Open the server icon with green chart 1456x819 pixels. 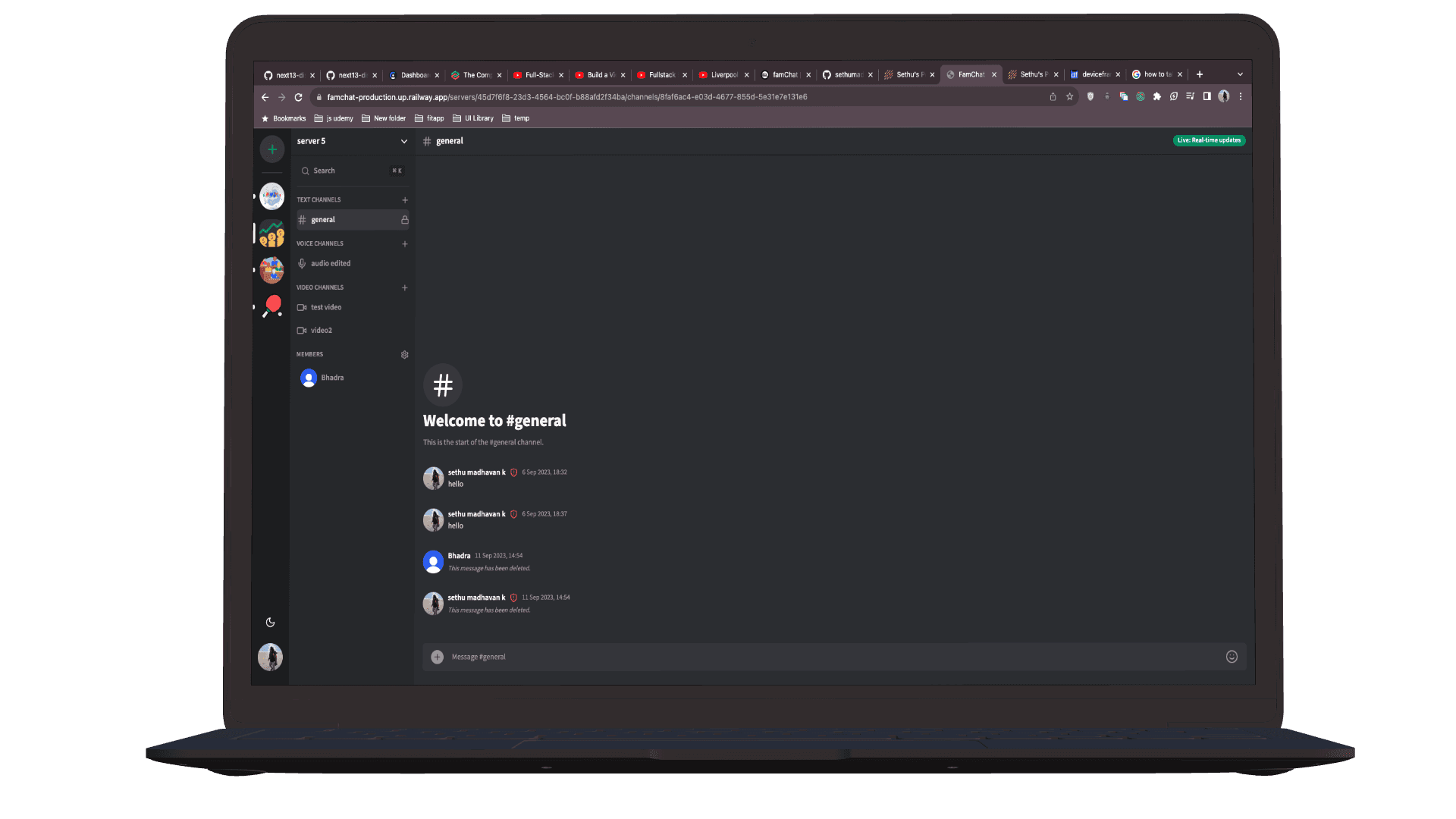272,234
